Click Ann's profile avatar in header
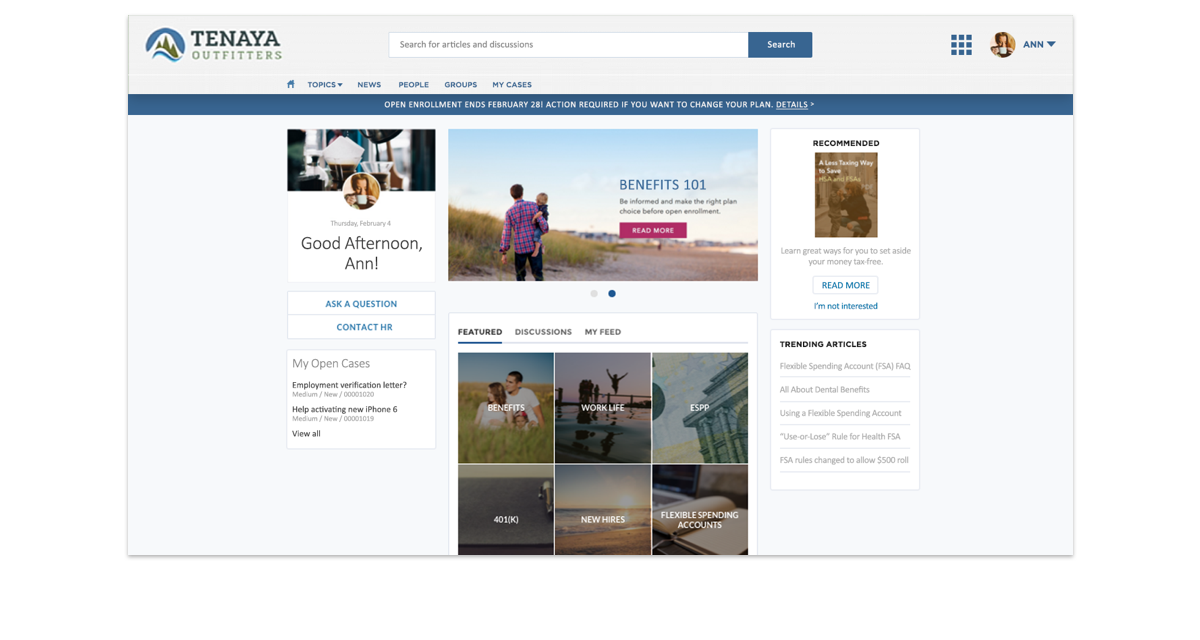This screenshot has height=640, width=1200. click(x=1002, y=45)
